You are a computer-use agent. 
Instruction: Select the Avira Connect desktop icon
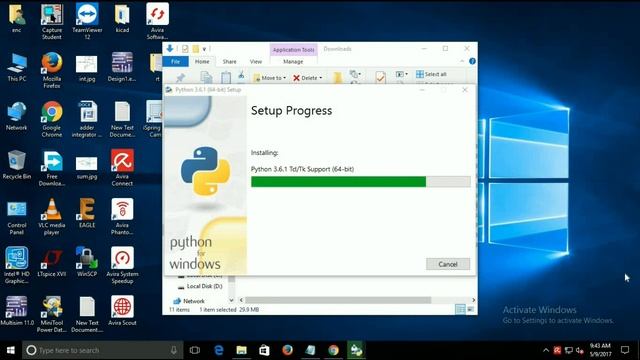[x=122, y=168]
